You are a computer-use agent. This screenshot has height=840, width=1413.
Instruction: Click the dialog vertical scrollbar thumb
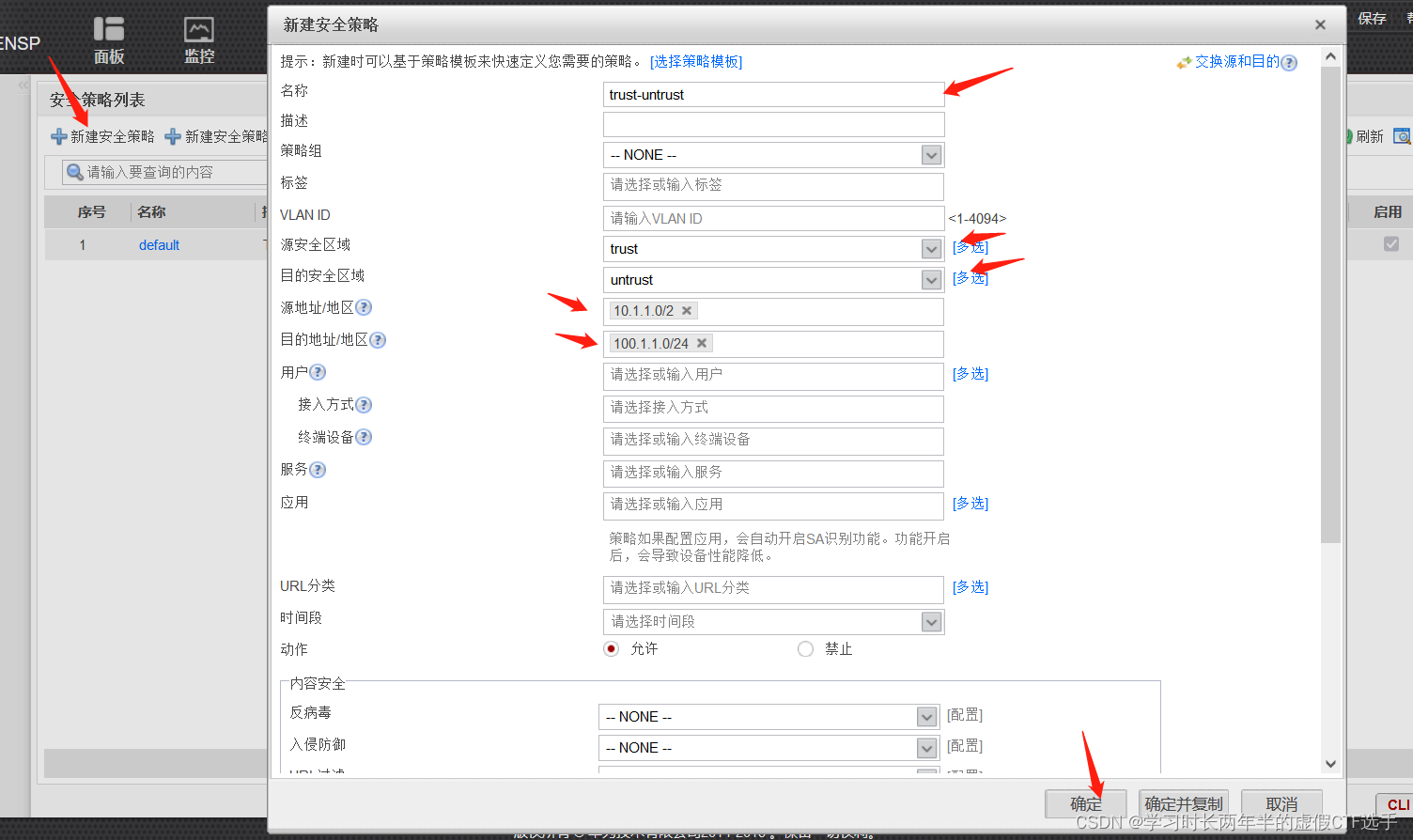(1330, 304)
